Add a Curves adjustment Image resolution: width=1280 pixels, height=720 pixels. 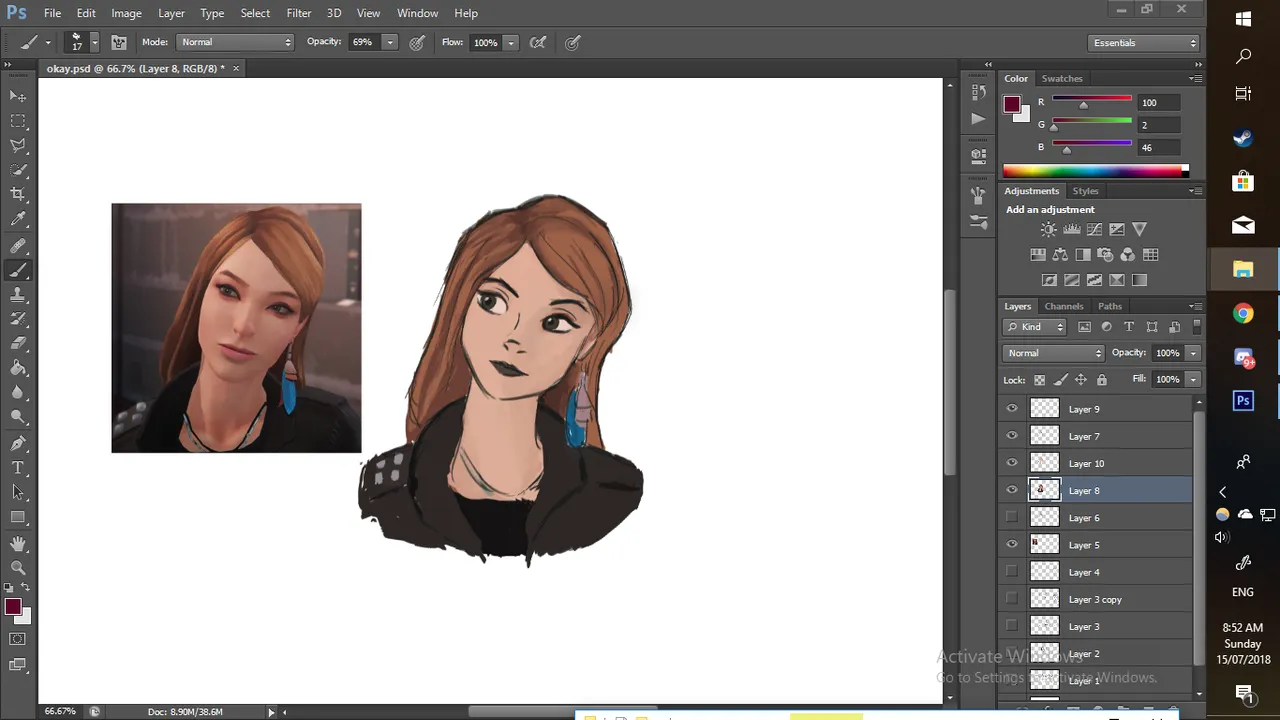pyautogui.click(x=1094, y=229)
